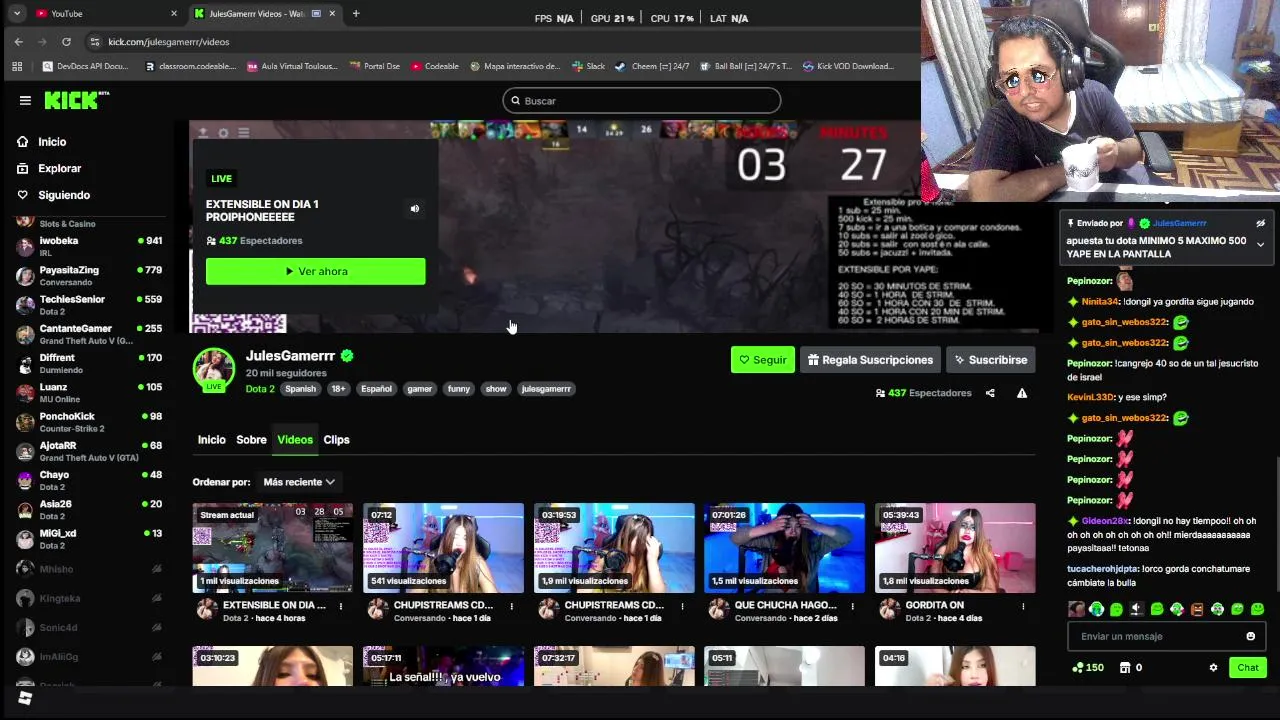This screenshot has width=1280, height=720.
Task: Close the YouTube tab
Action: 174,13
